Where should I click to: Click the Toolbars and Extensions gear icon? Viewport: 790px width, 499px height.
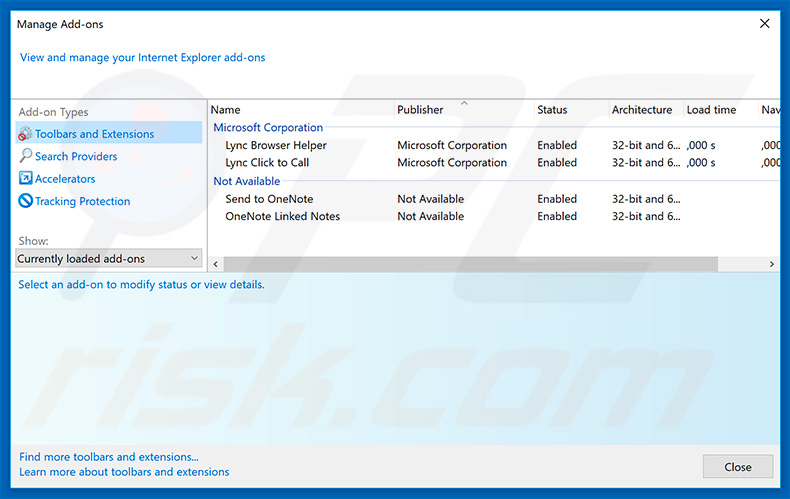[25, 134]
